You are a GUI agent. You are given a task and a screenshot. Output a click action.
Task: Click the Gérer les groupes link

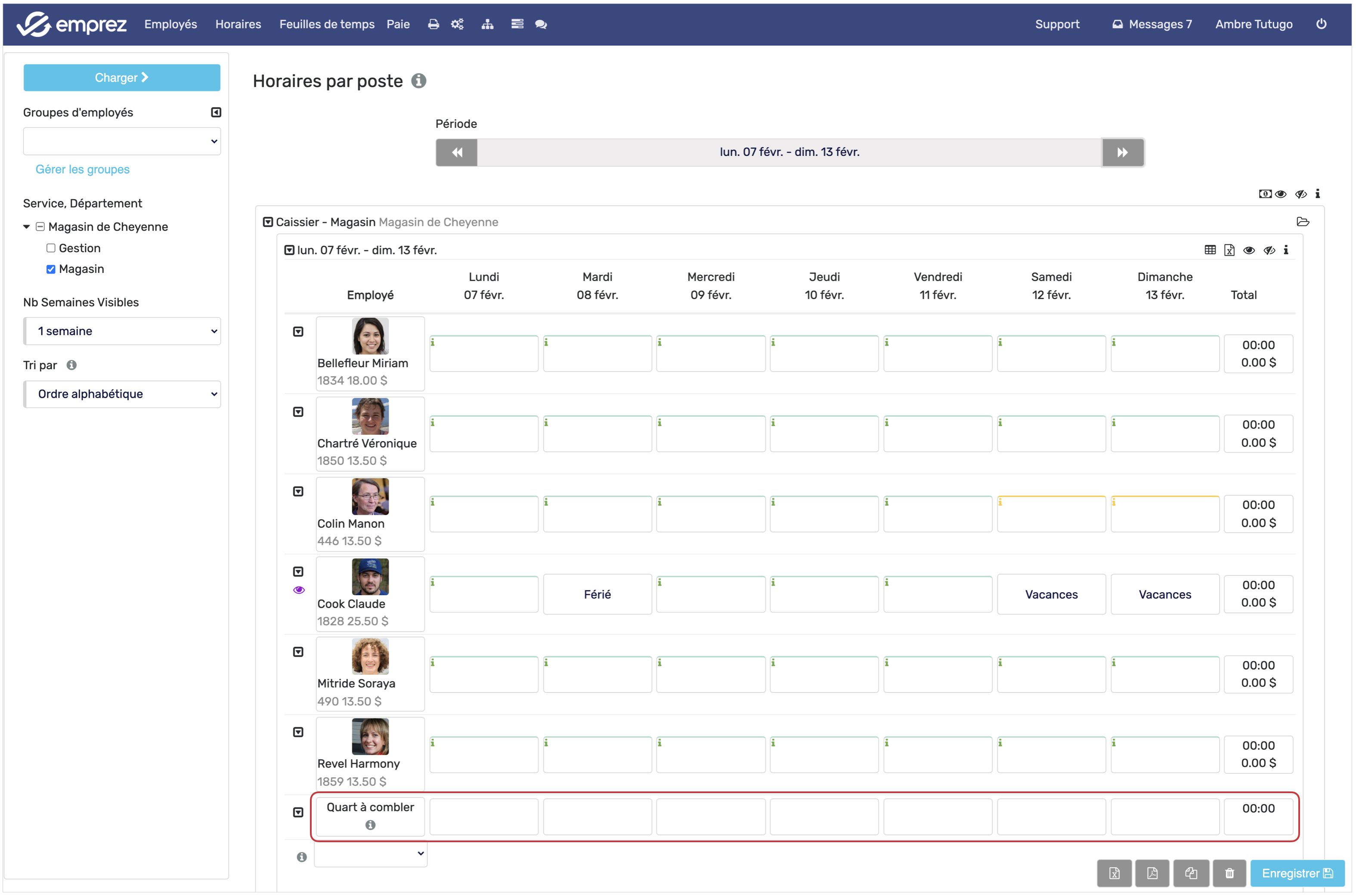tap(82, 169)
